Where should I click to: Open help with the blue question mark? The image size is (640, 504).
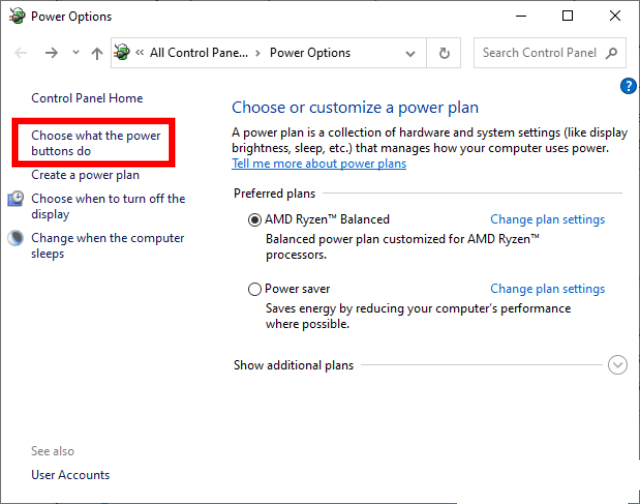[x=628, y=86]
